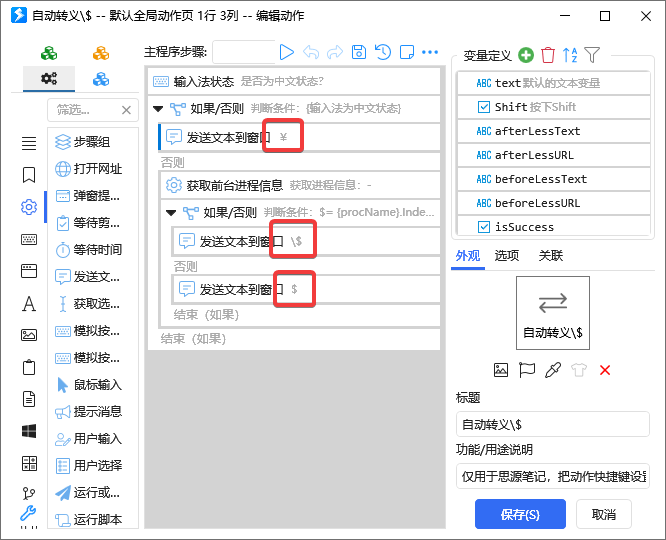
Task: Delete variable with the red trash icon
Action: pos(548,55)
